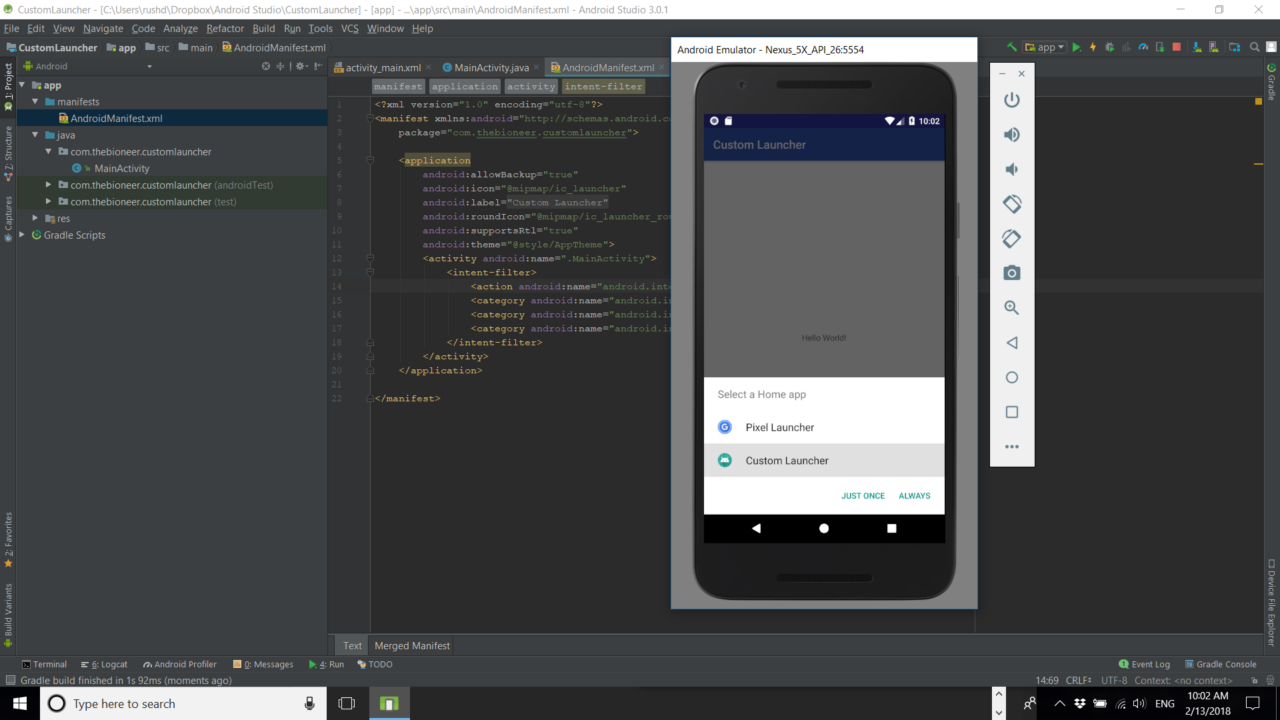
Task: Click the Build hammer icon
Action: 1010,46
